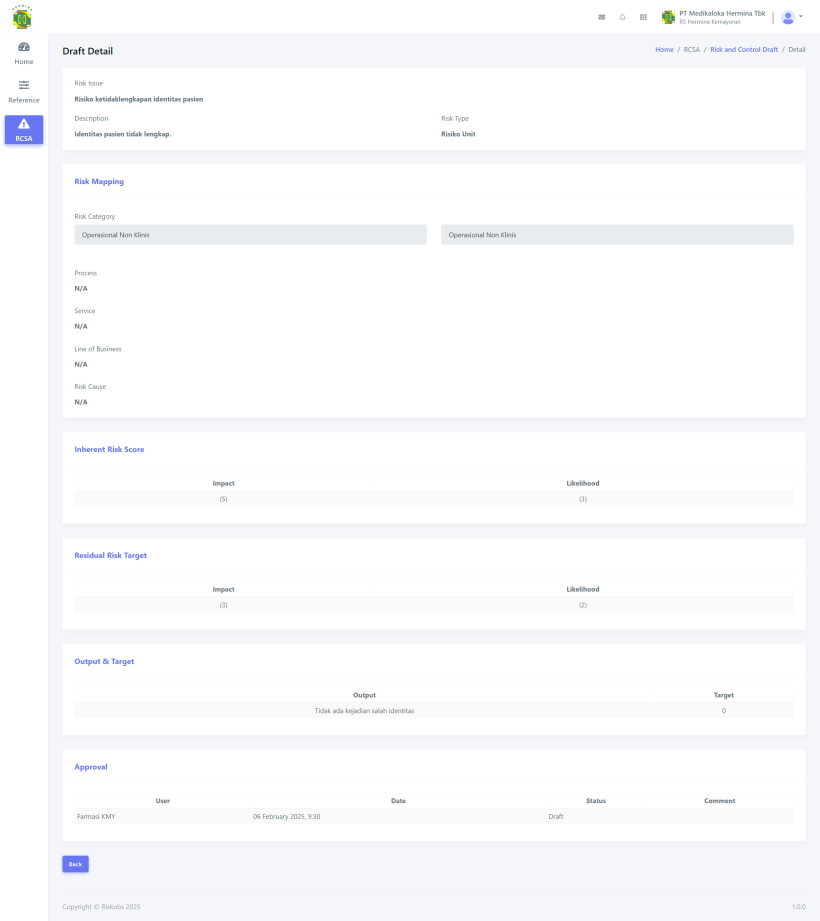Click Inherent Risk likelihood value (3)
Screen dimensions: 820x921
click(583, 499)
